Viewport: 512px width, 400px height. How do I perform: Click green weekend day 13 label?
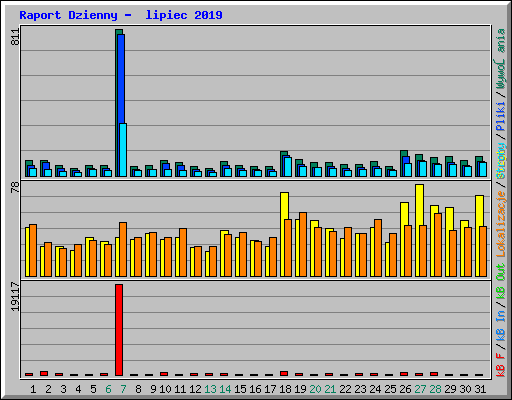coord(210,389)
